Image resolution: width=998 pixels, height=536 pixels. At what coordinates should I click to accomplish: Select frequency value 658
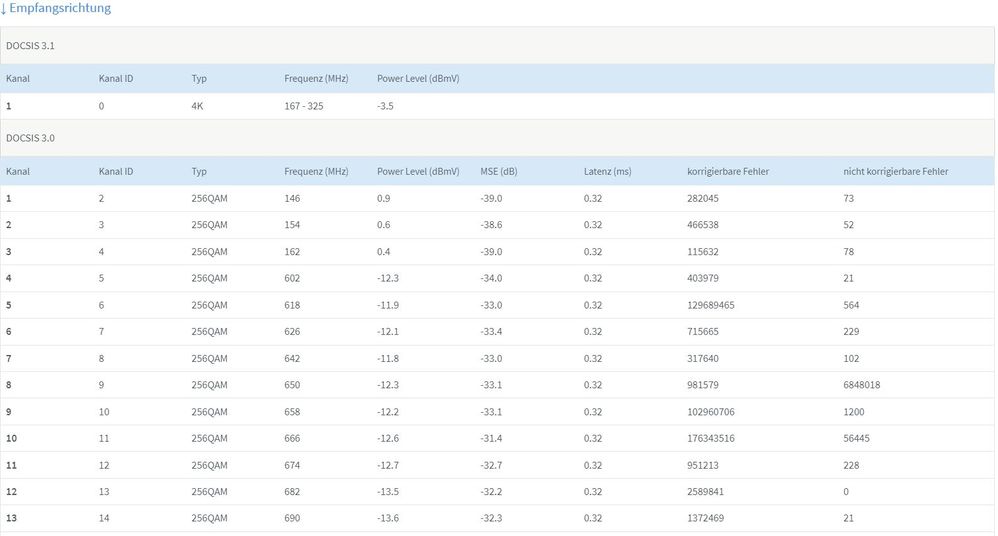tap(292, 412)
